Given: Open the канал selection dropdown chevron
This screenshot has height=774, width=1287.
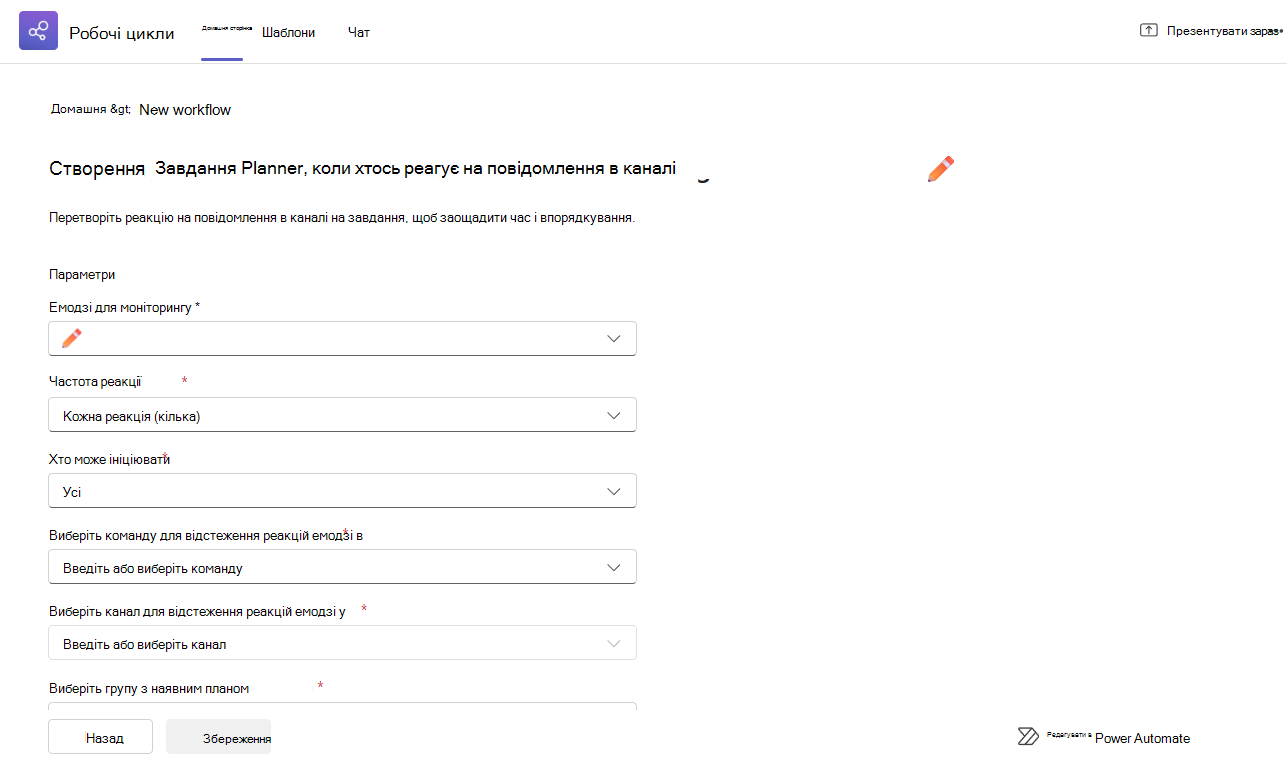Looking at the screenshot, I should pyautogui.click(x=614, y=643).
